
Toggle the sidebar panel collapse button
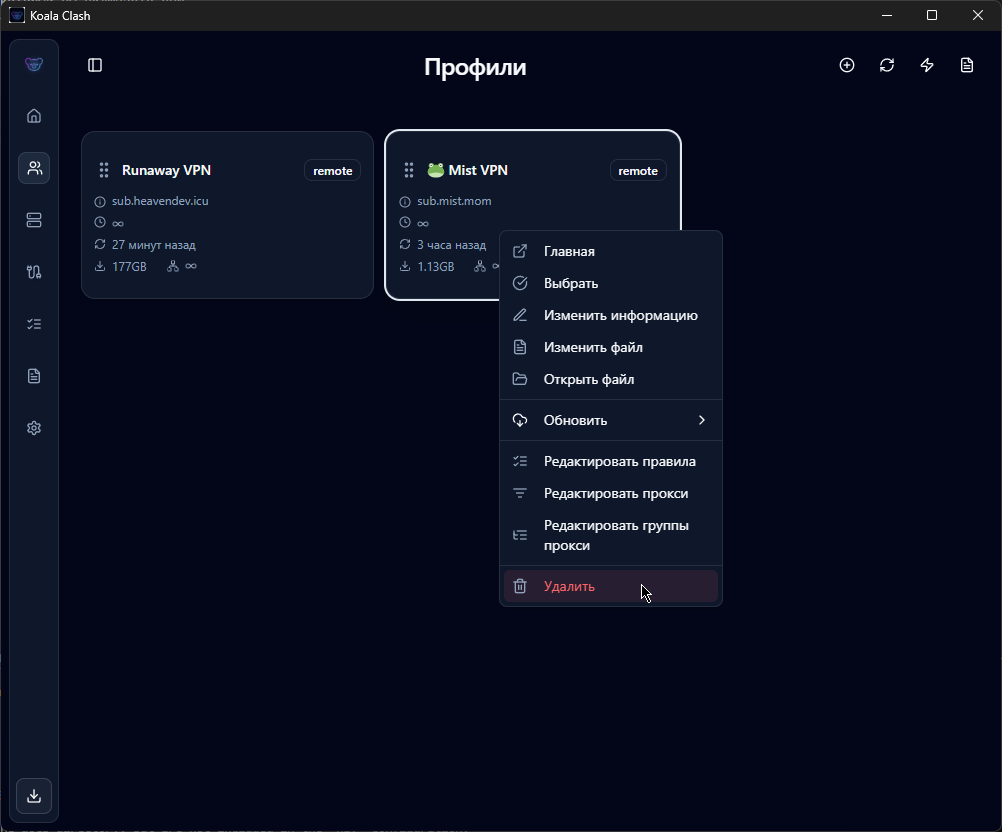pyautogui.click(x=95, y=65)
